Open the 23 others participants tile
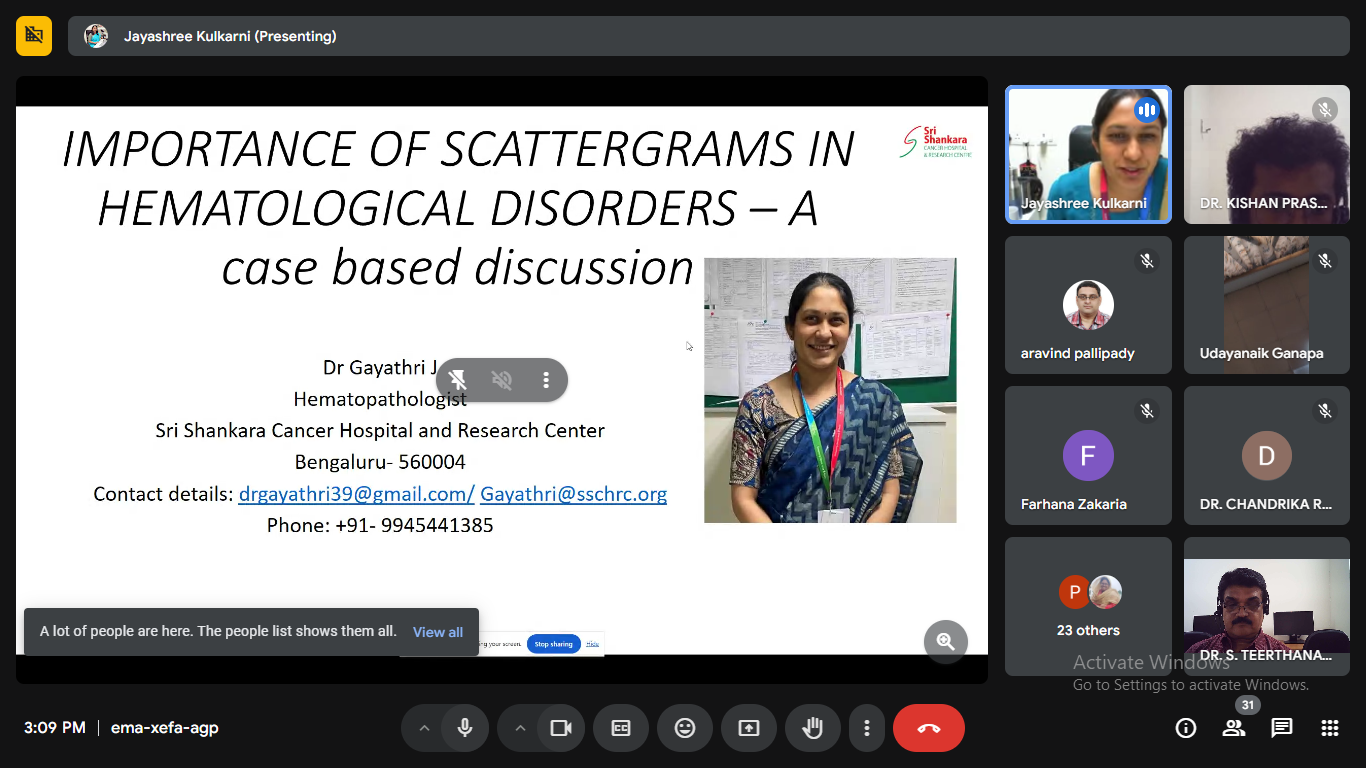Screen dimensions: 1366x768 pyautogui.click(x=1088, y=606)
